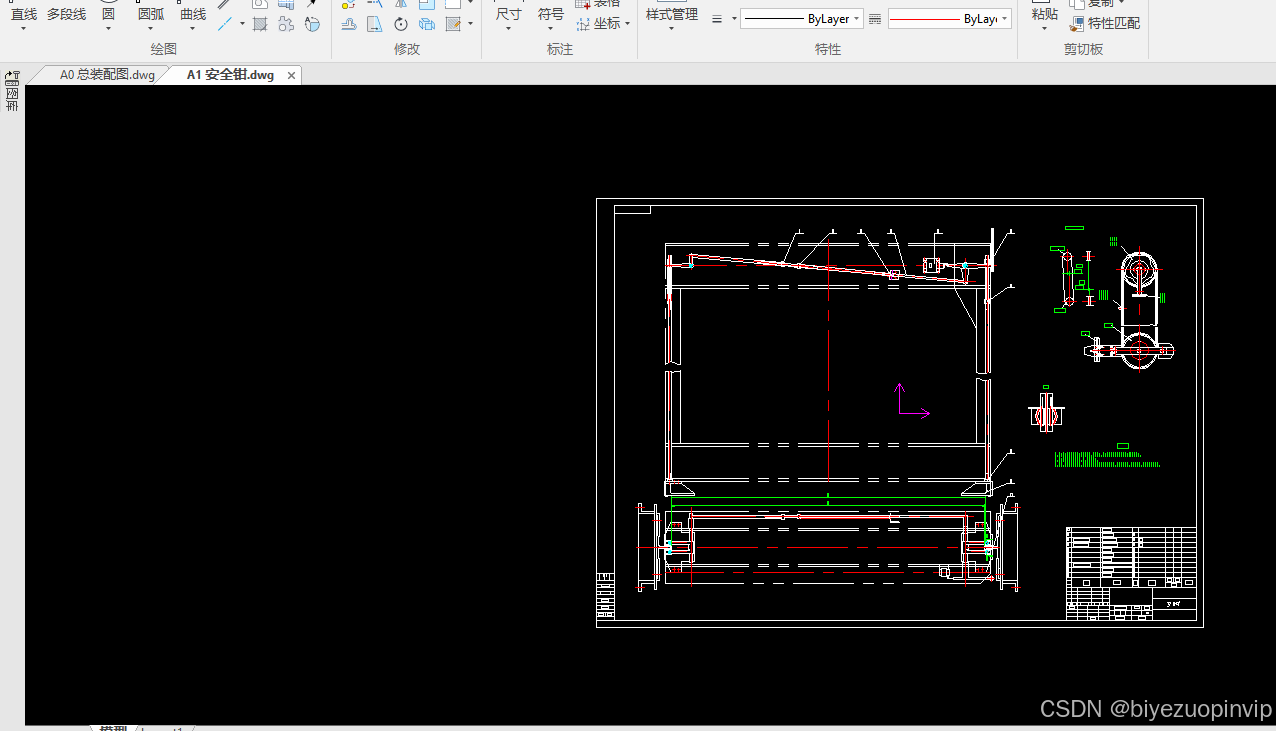Click the edit hatch icon in 修改

[454, 24]
